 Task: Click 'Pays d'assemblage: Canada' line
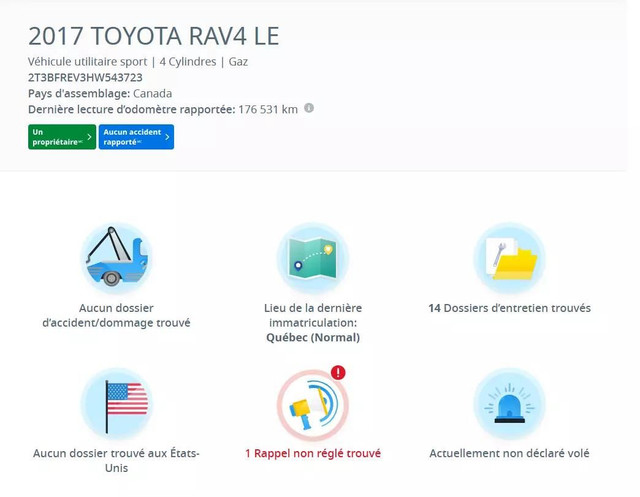pyautogui.click(x=100, y=93)
